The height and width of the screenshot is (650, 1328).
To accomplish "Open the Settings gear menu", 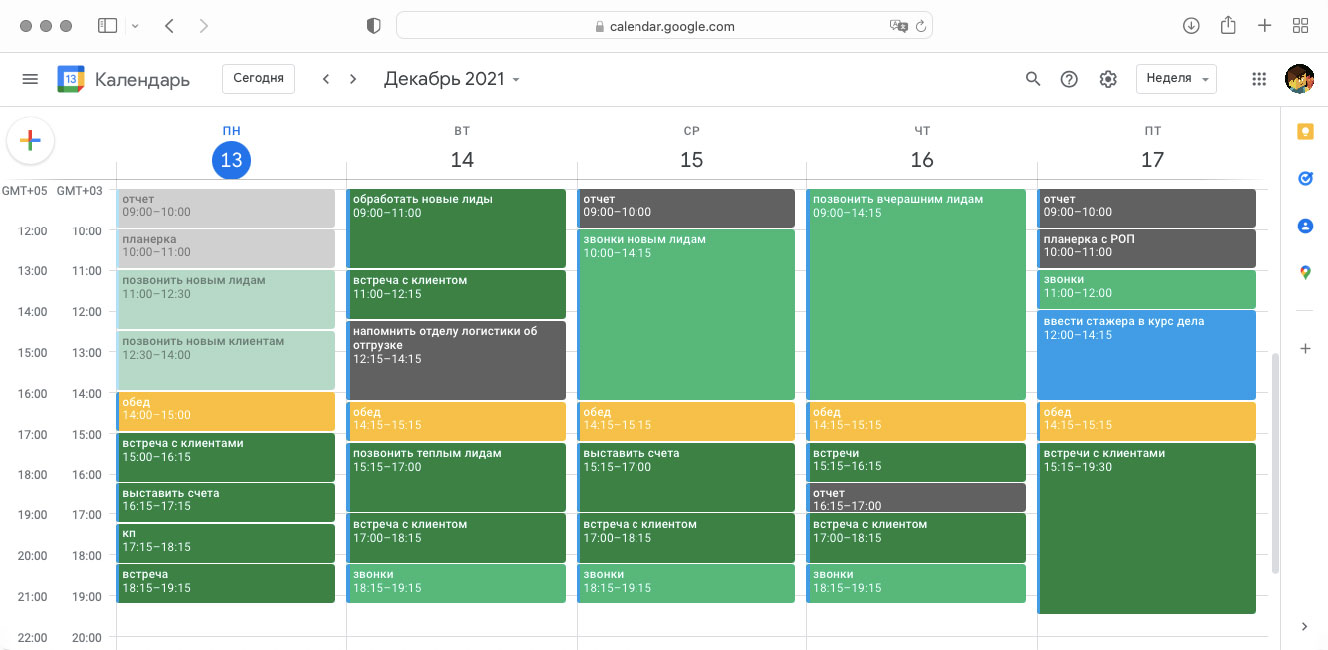I will tap(1107, 79).
